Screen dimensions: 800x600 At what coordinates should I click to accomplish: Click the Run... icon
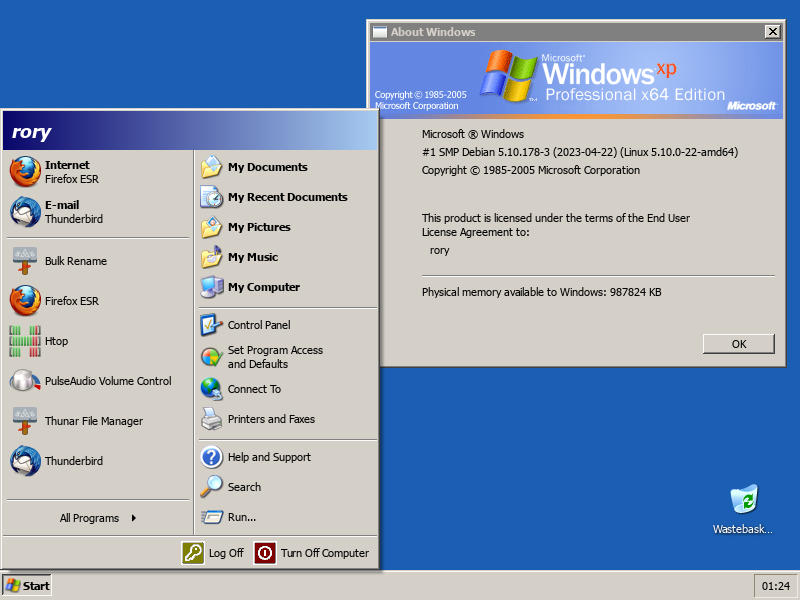(211, 517)
